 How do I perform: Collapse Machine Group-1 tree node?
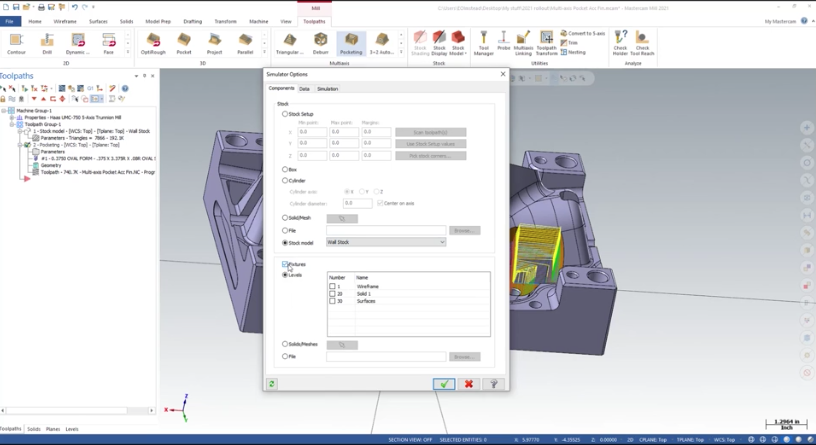coord(4,111)
